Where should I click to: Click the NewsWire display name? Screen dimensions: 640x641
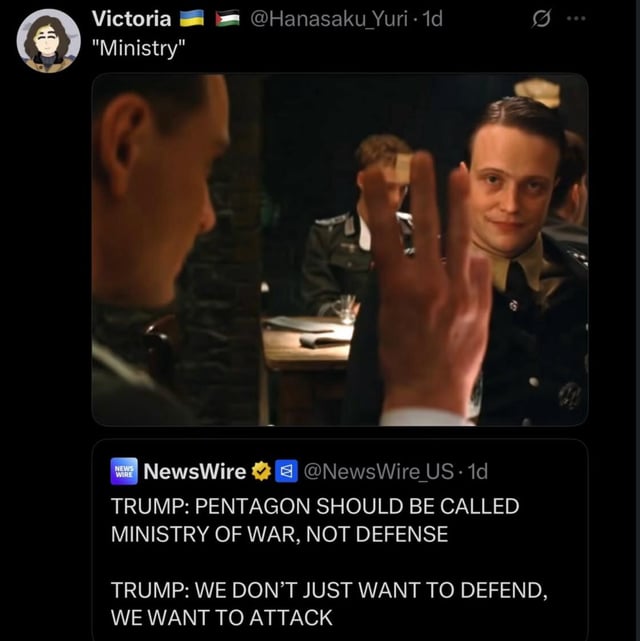click(195, 471)
